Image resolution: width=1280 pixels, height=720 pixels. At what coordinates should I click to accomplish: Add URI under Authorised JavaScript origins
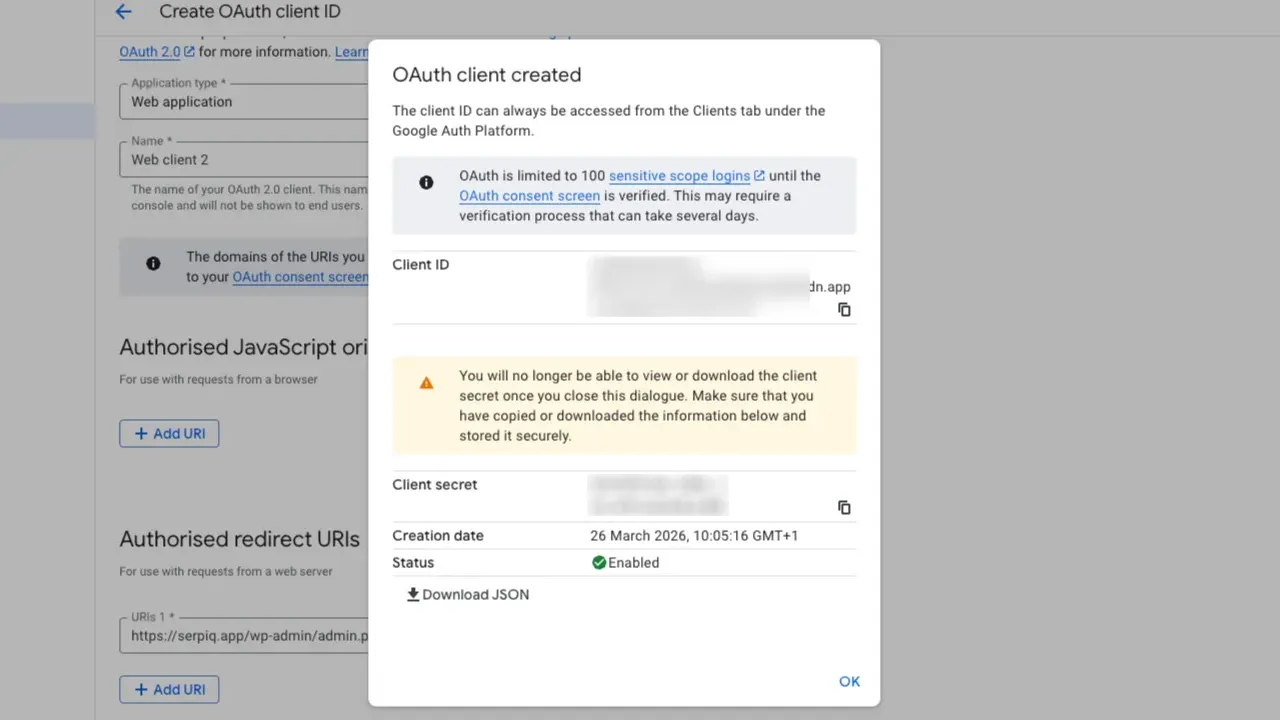click(x=169, y=434)
